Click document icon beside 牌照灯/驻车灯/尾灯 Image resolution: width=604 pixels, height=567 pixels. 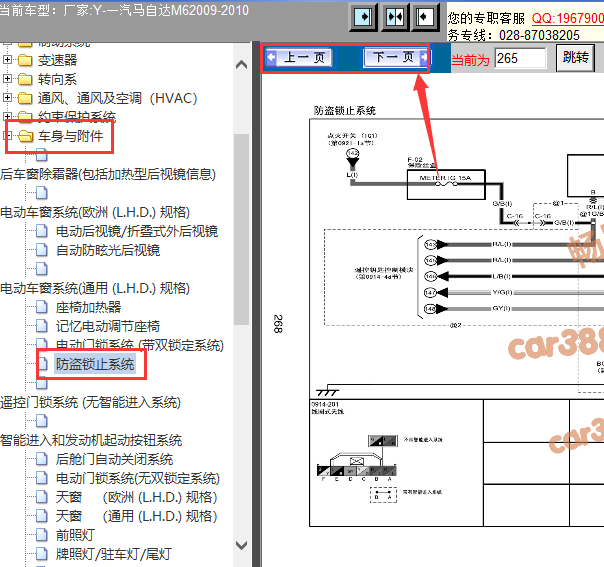[x=42, y=554]
